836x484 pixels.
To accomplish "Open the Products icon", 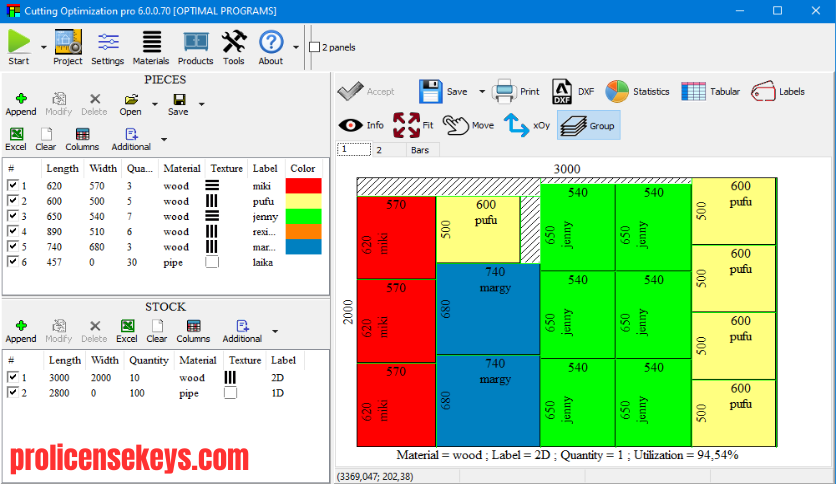I will coord(196,47).
